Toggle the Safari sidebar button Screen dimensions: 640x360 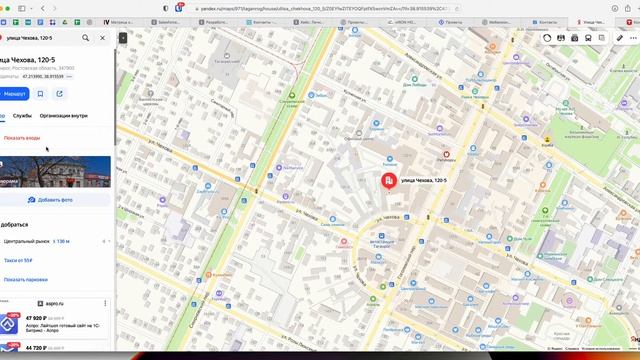coord(22,9)
